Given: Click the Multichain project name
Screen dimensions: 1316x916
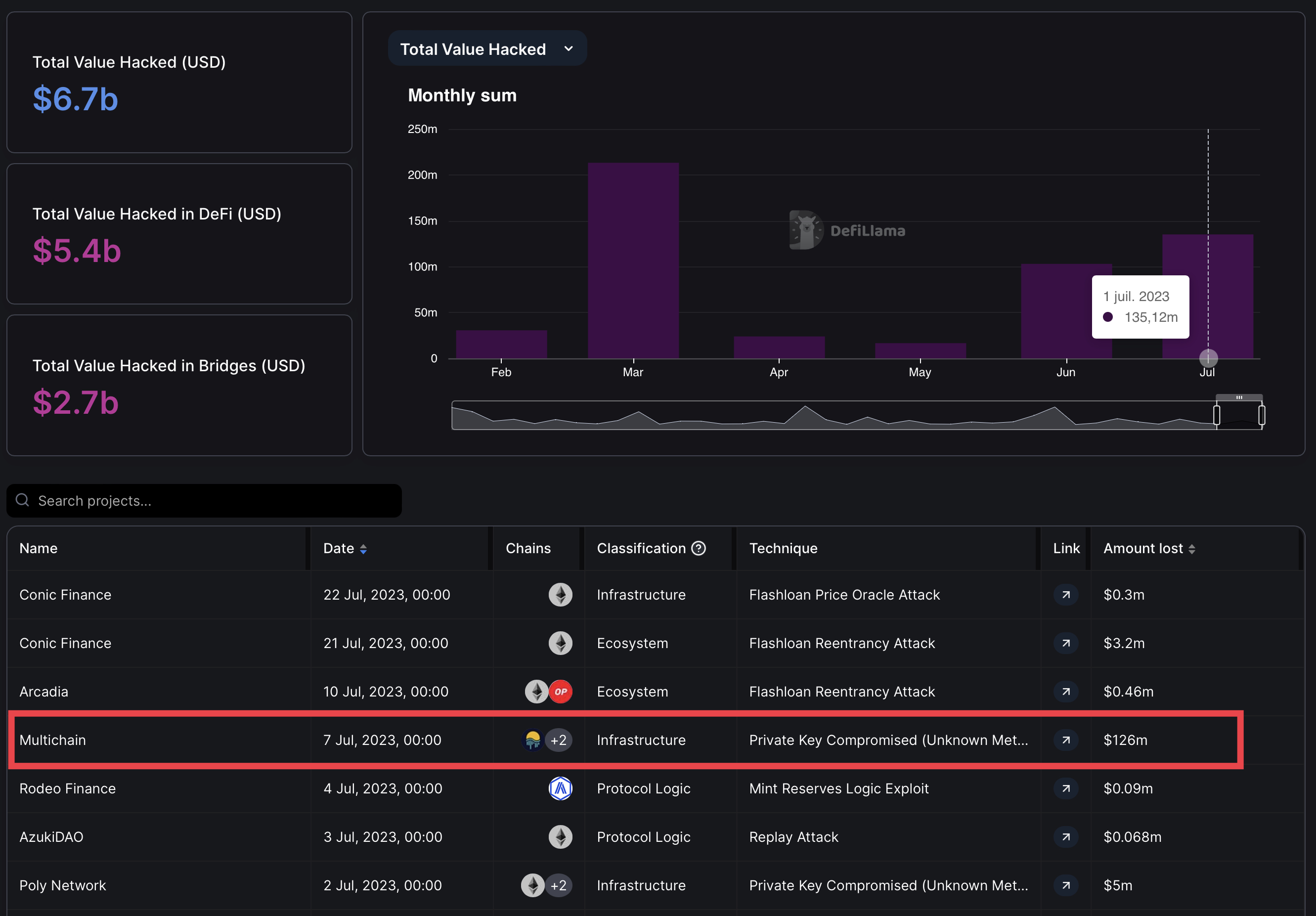Looking at the screenshot, I should pos(53,740).
